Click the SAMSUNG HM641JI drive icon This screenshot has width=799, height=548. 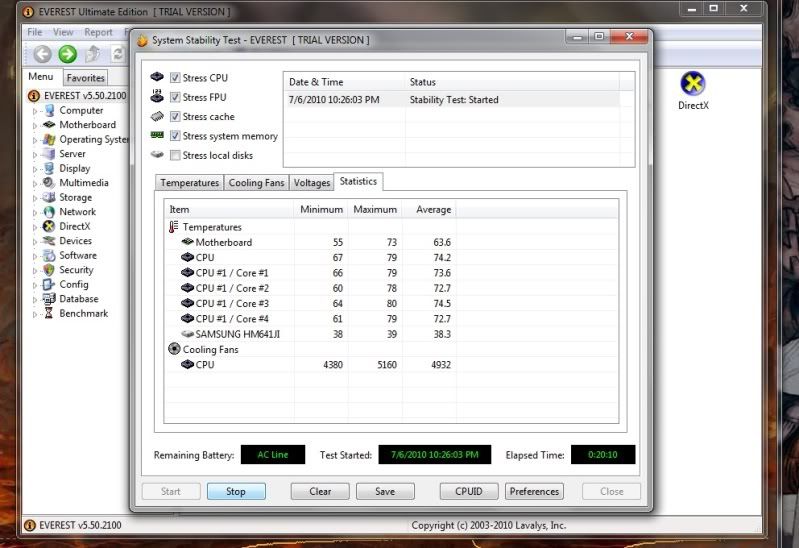(188, 334)
